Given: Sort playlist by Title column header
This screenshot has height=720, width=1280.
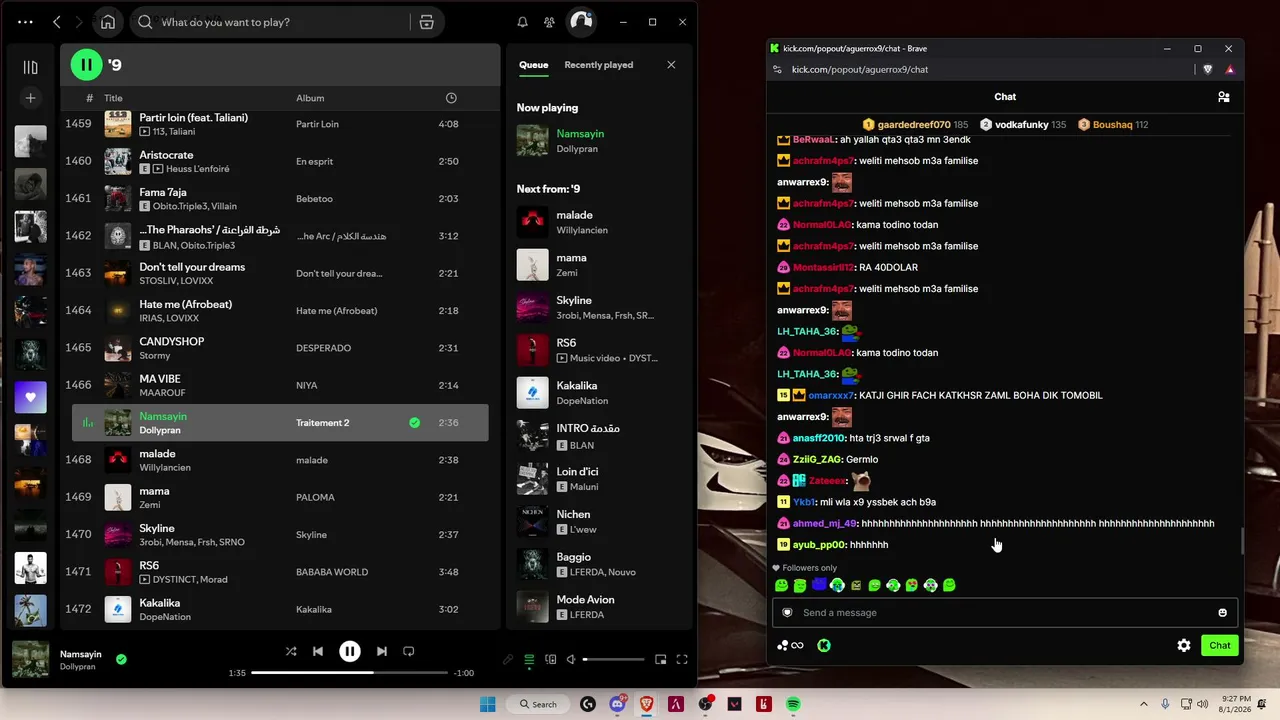Looking at the screenshot, I should (x=113, y=98).
